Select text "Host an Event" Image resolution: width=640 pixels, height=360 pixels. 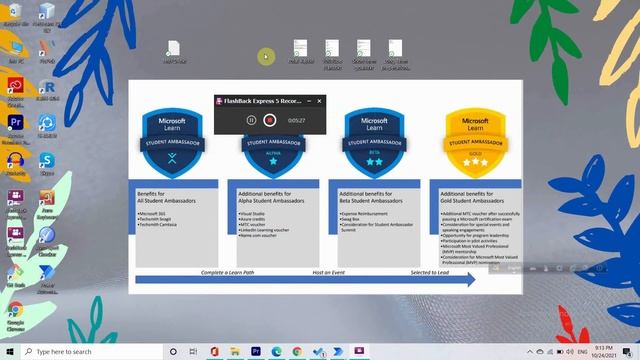click(329, 272)
